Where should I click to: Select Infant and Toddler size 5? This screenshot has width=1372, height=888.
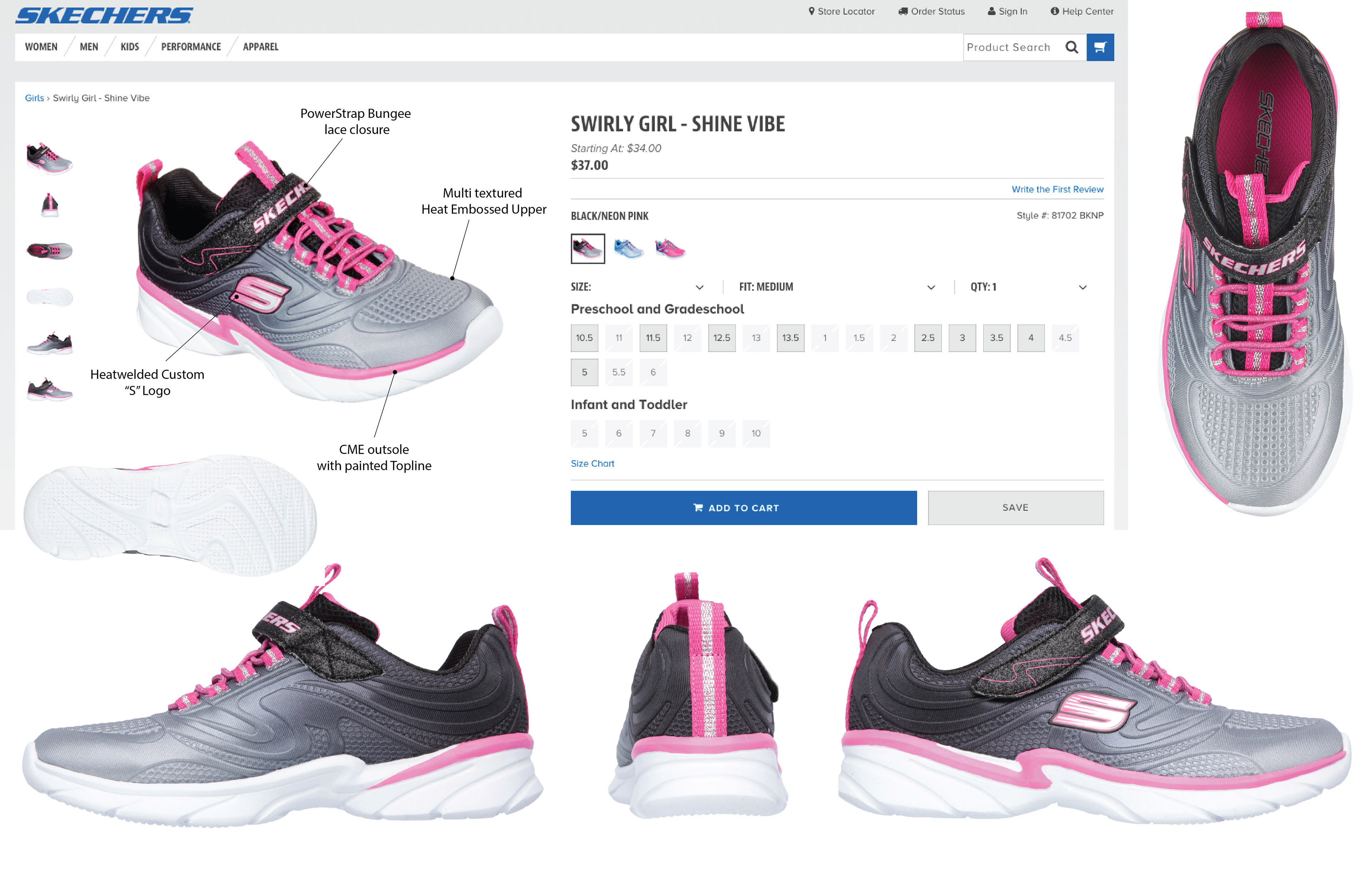584,433
